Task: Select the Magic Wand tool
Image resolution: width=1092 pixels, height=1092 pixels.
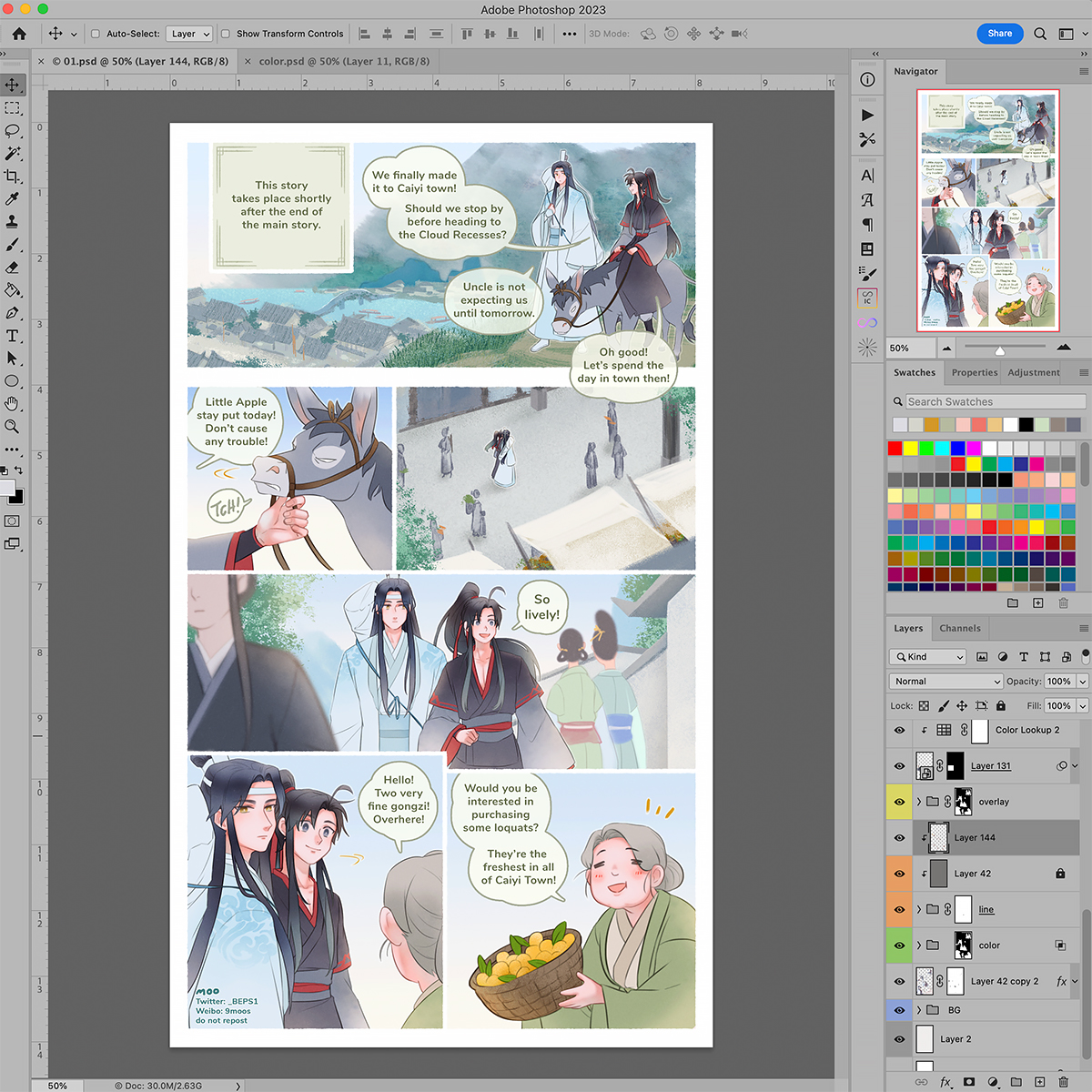Action: pos(12,154)
